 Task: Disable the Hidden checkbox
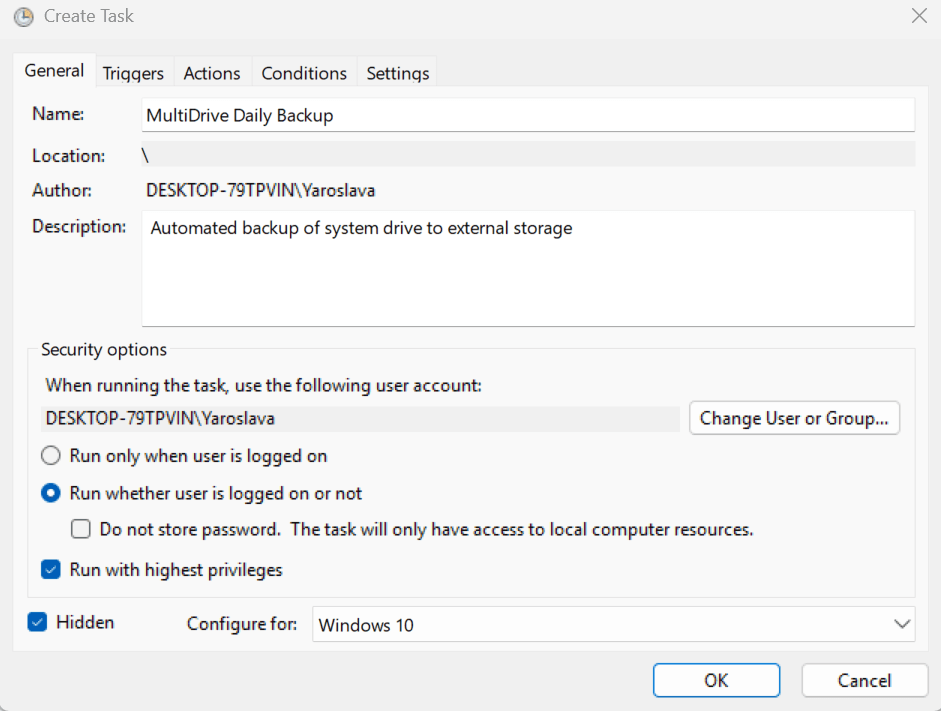[37, 621]
